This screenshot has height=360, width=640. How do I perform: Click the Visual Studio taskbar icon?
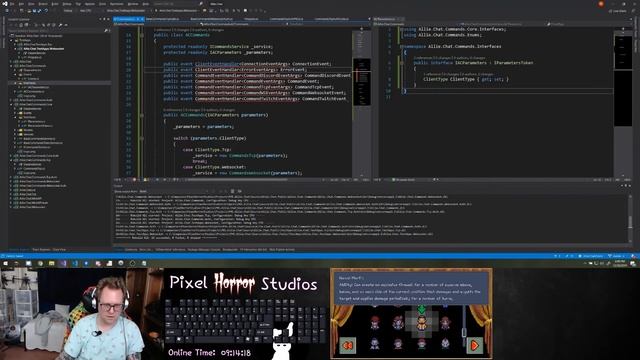63,263
